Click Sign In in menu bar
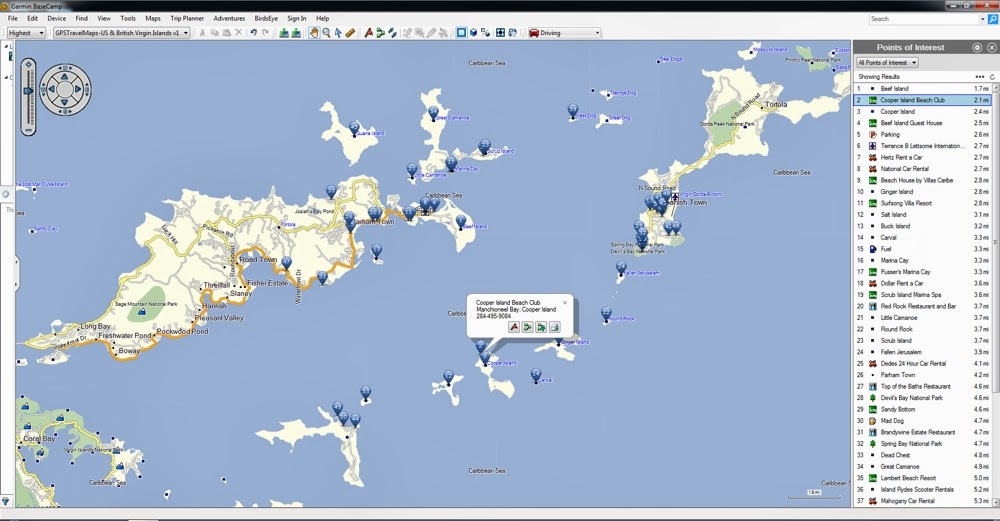Viewport: 1000px width, 521px height. point(297,18)
